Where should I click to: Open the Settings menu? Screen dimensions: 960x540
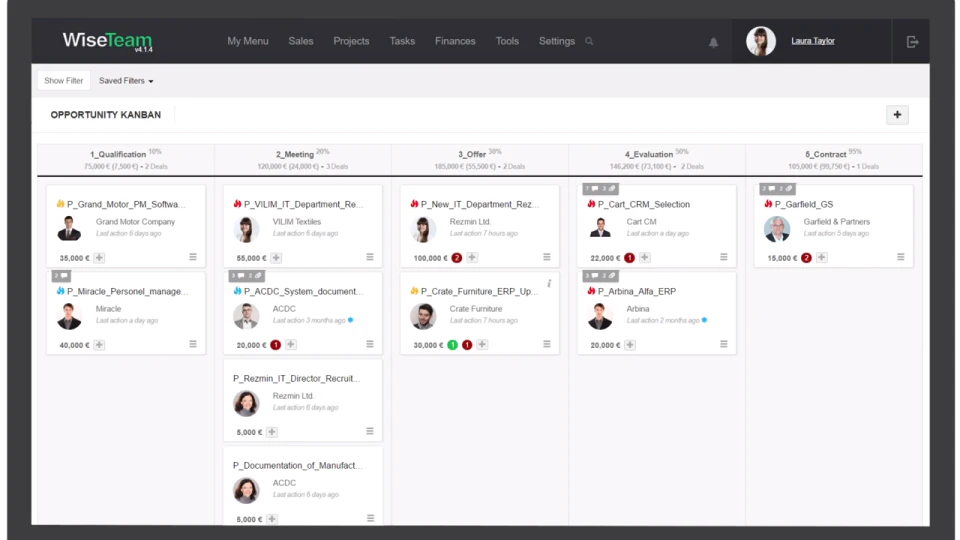pos(557,41)
